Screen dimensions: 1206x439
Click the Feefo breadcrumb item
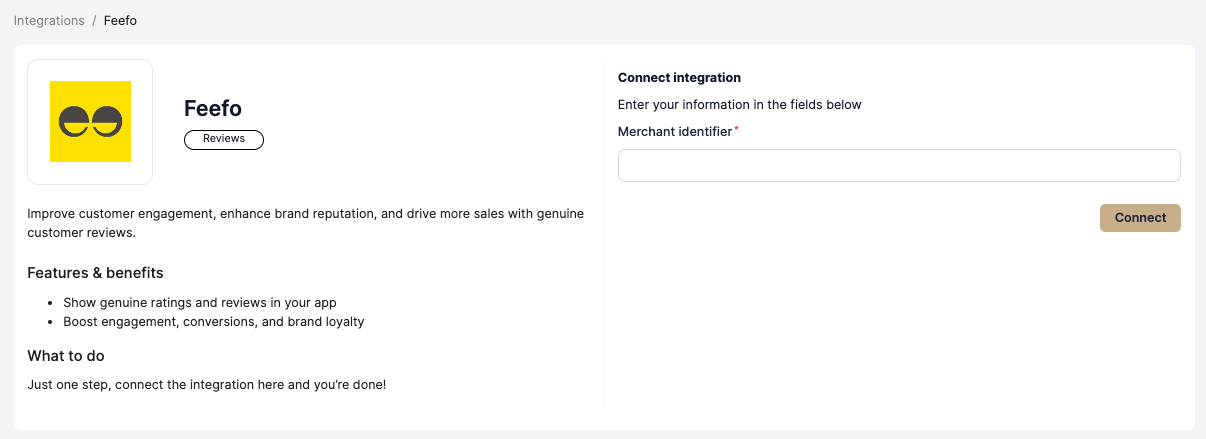pos(120,21)
